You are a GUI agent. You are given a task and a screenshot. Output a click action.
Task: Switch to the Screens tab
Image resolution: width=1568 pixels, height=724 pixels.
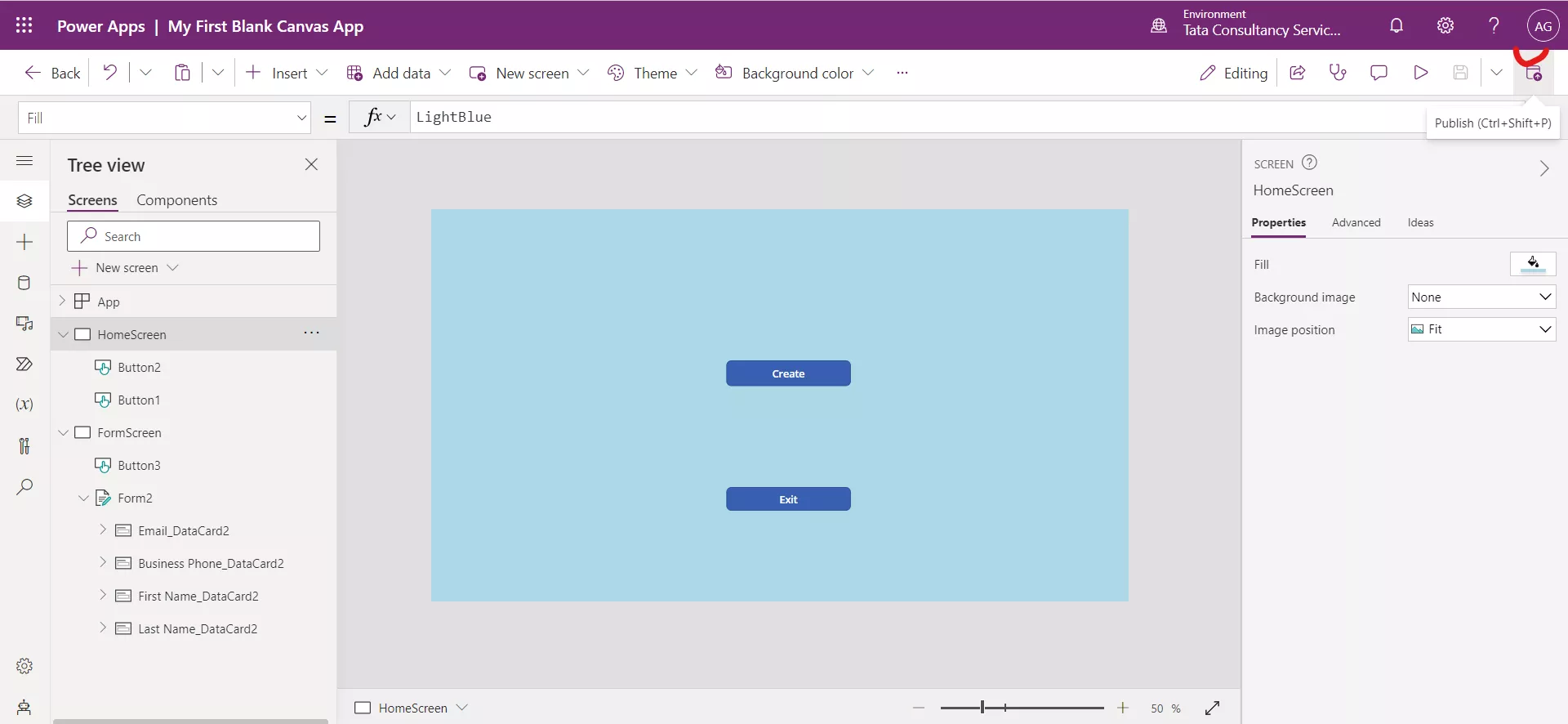92,200
